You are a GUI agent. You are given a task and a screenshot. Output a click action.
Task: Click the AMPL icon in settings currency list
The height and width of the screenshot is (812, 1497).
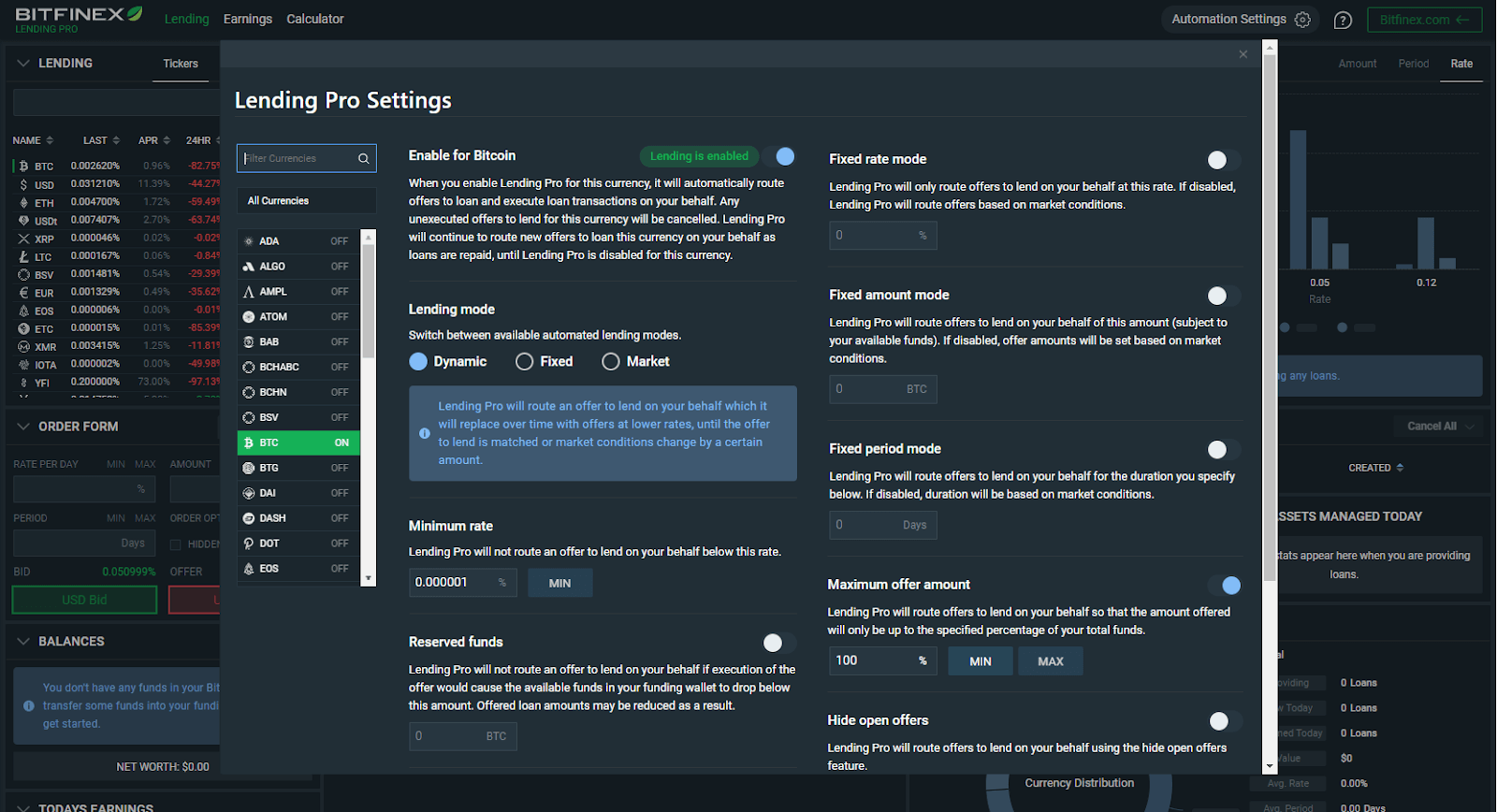coord(249,292)
